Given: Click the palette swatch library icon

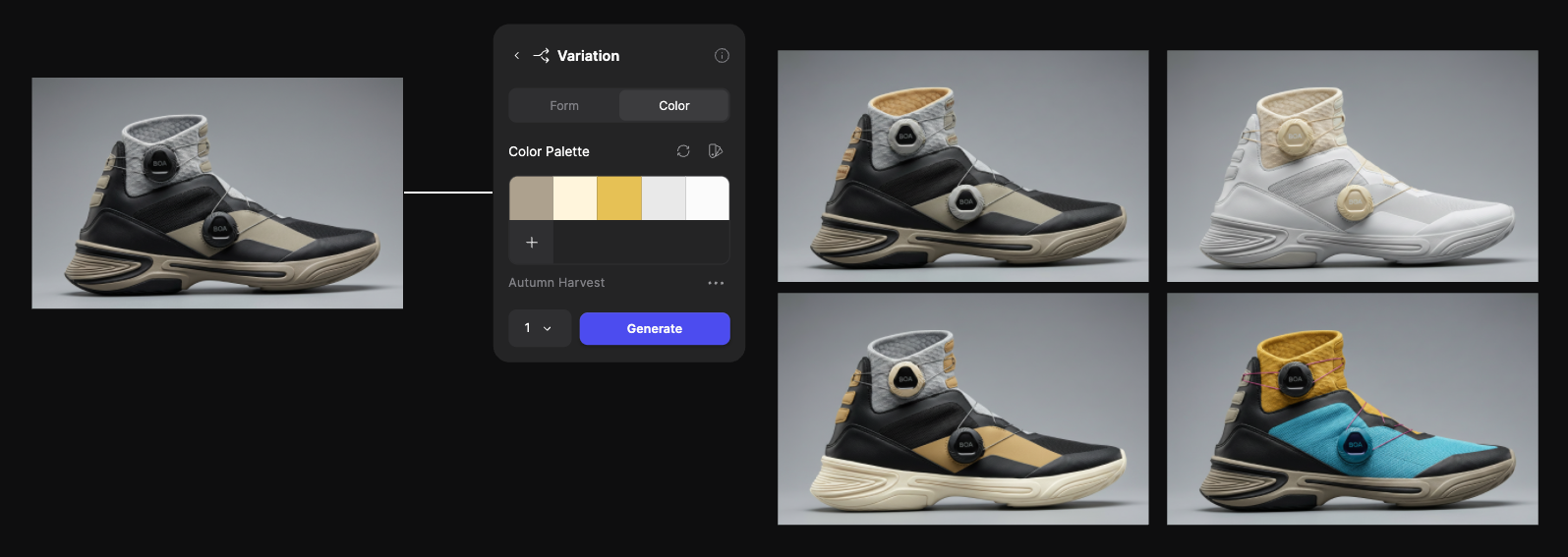Looking at the screenshot, I should pos(716,151).
